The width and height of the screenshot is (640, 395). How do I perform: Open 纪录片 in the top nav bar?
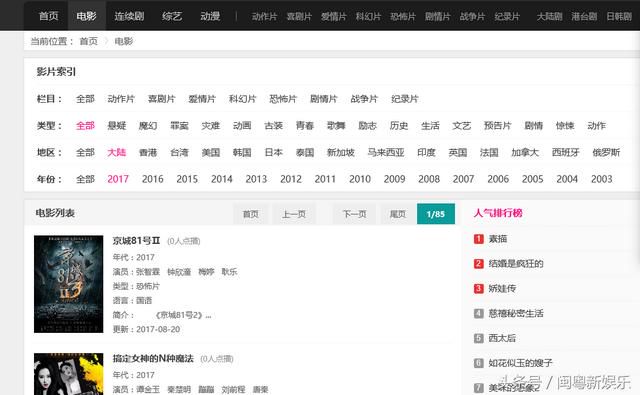507,16
